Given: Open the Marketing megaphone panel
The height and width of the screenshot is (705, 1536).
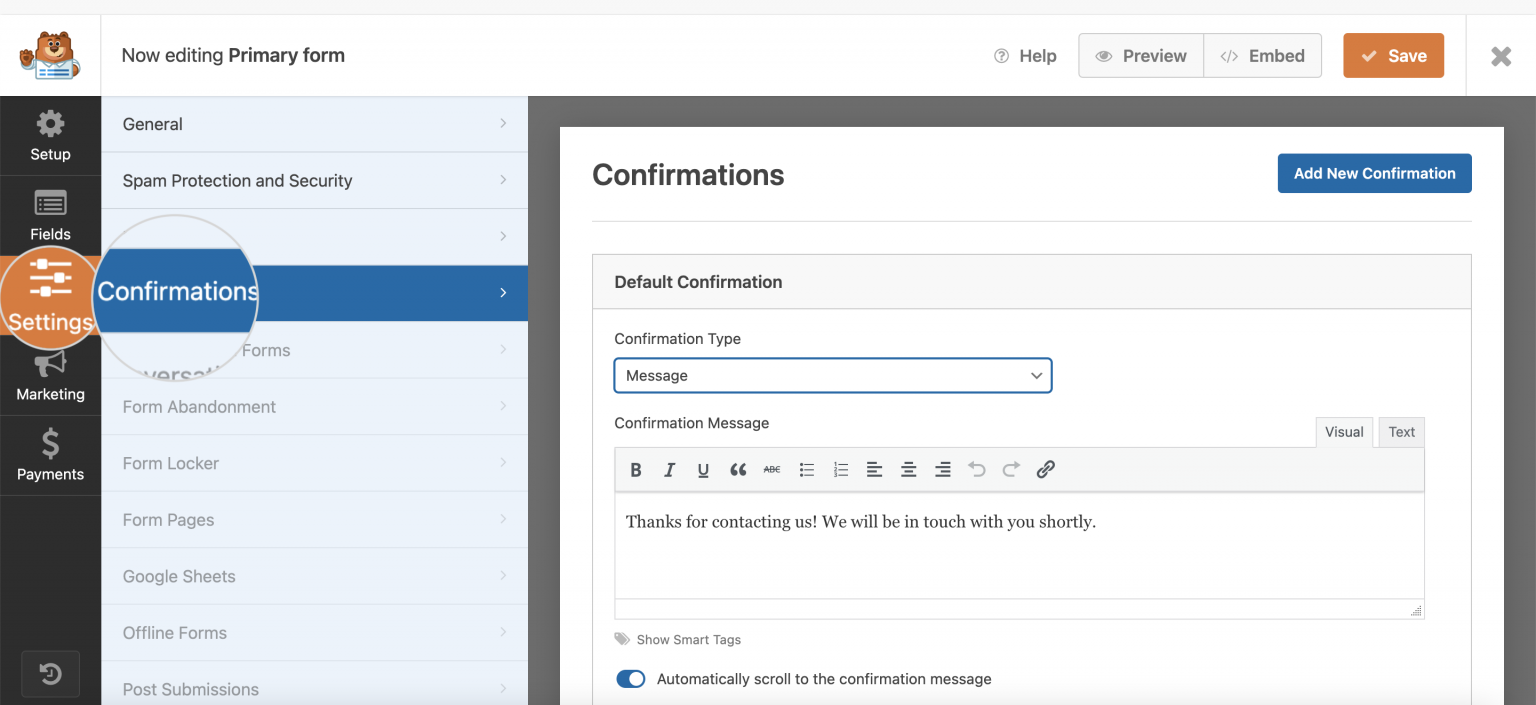Looking at the screenshot, I should 50,376.
